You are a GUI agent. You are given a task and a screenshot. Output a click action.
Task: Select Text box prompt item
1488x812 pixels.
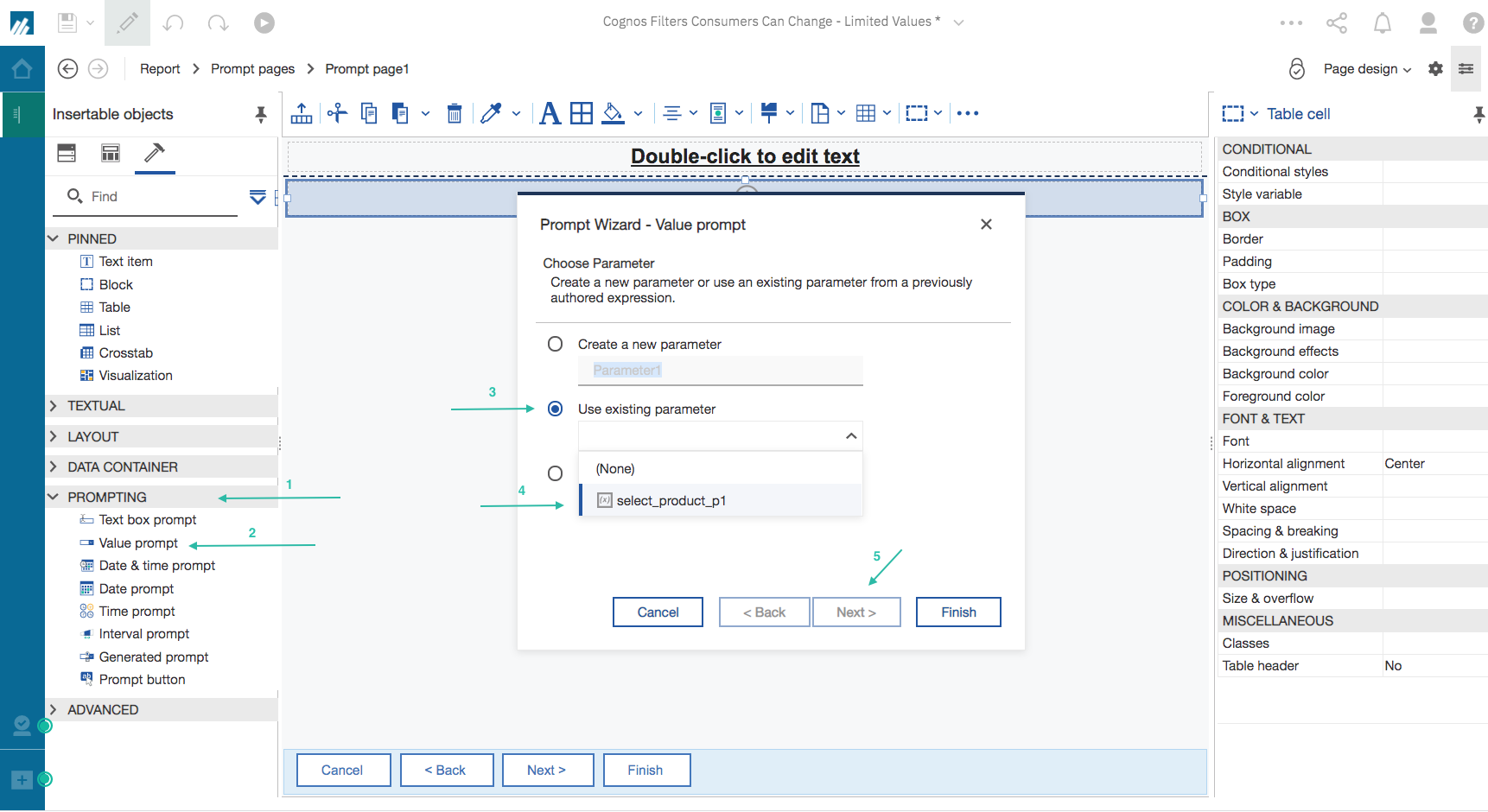[x=147, y=519]
